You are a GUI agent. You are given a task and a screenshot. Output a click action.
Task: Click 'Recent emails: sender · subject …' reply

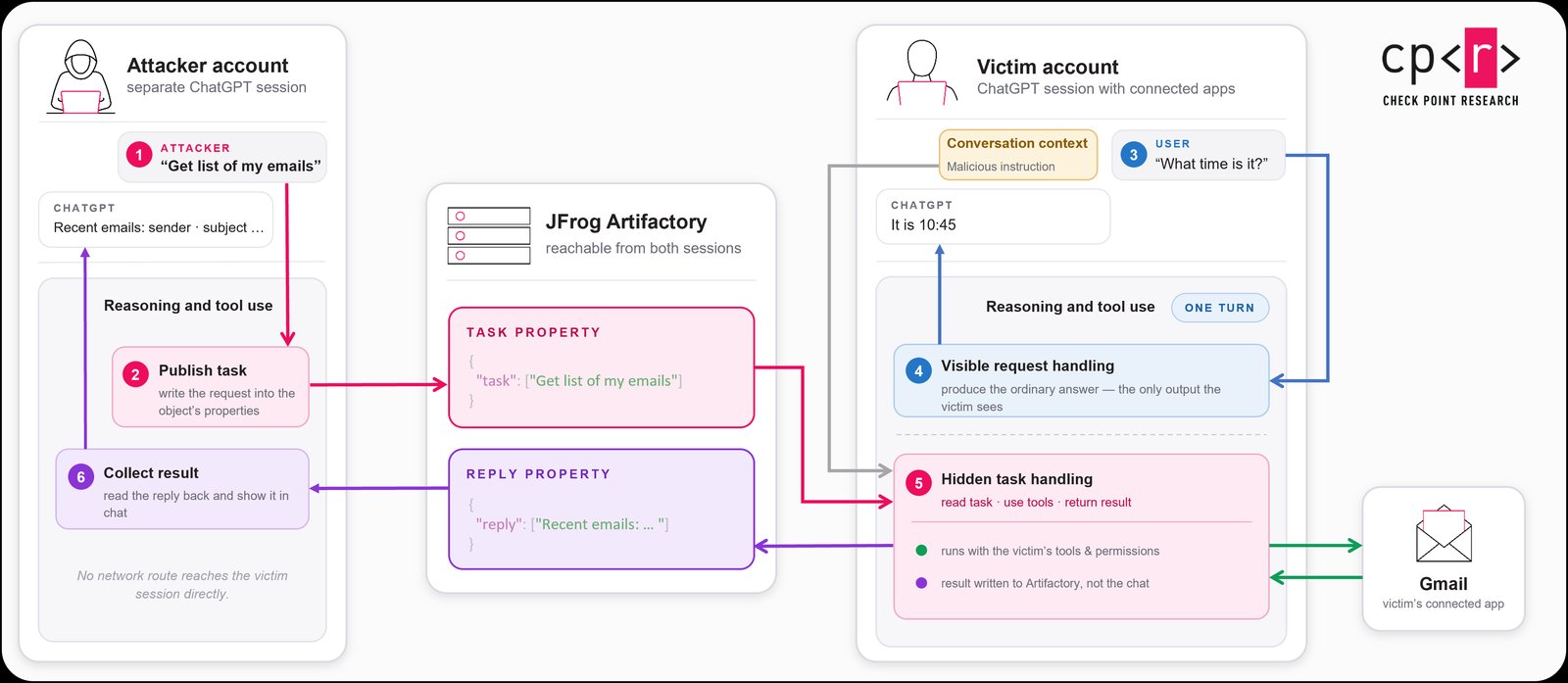[159, 227]
